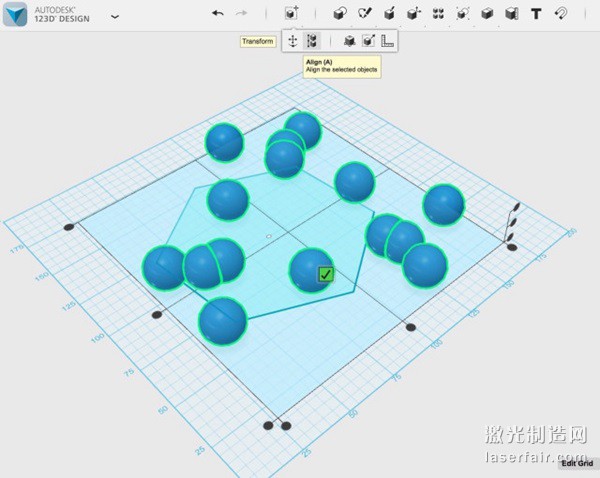
Task: Open the Primitives tool menu
Action: point(339,14)
